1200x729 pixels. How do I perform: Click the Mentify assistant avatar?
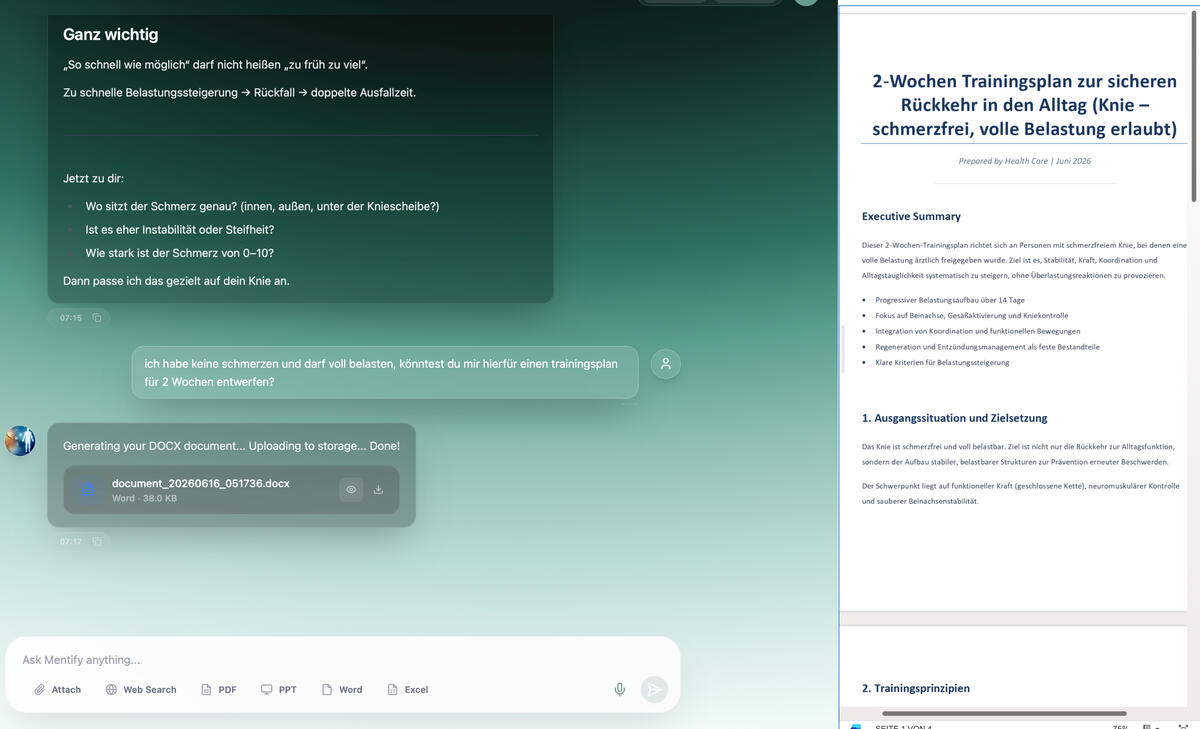click(20, 441)
